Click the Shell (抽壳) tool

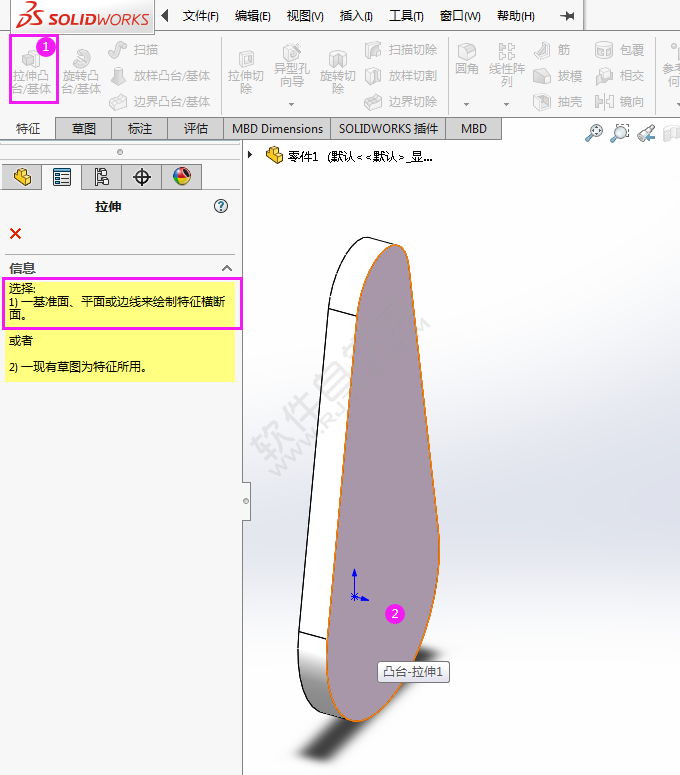pyautogui.click(x=557, y=102)
